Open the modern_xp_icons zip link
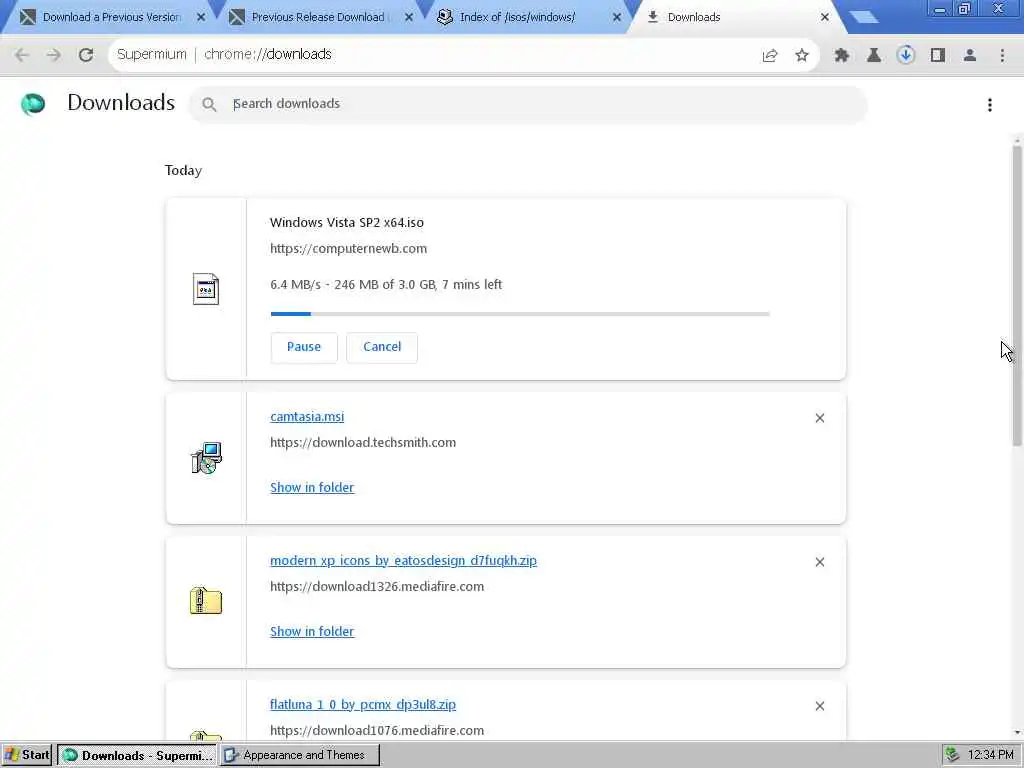Screen dimensions: 1024x768 [x=404, y=560]
